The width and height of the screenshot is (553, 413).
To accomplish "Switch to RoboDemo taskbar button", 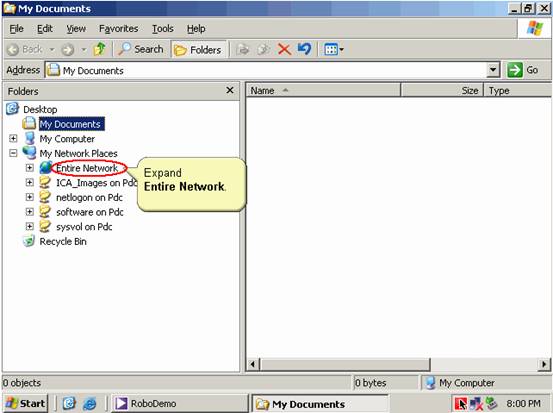I will (x=180, y=403).
